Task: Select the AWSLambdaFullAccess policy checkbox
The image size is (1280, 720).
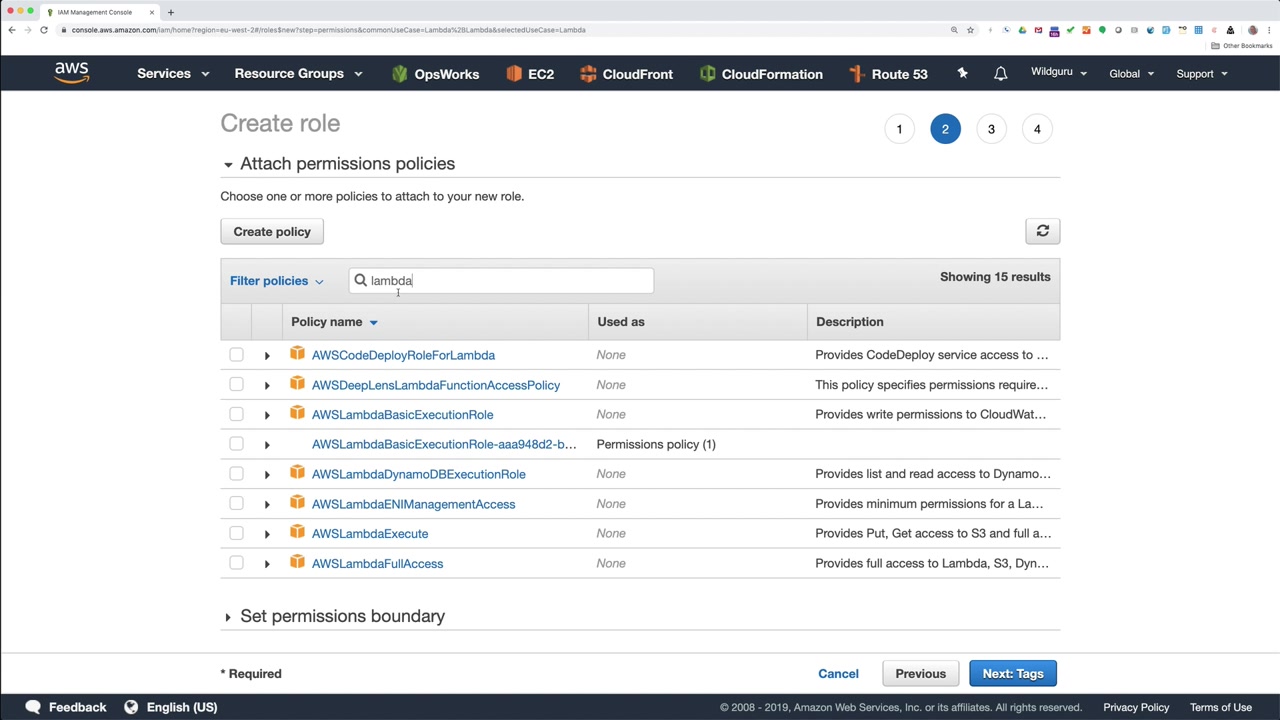Action: tap(236, 563)
